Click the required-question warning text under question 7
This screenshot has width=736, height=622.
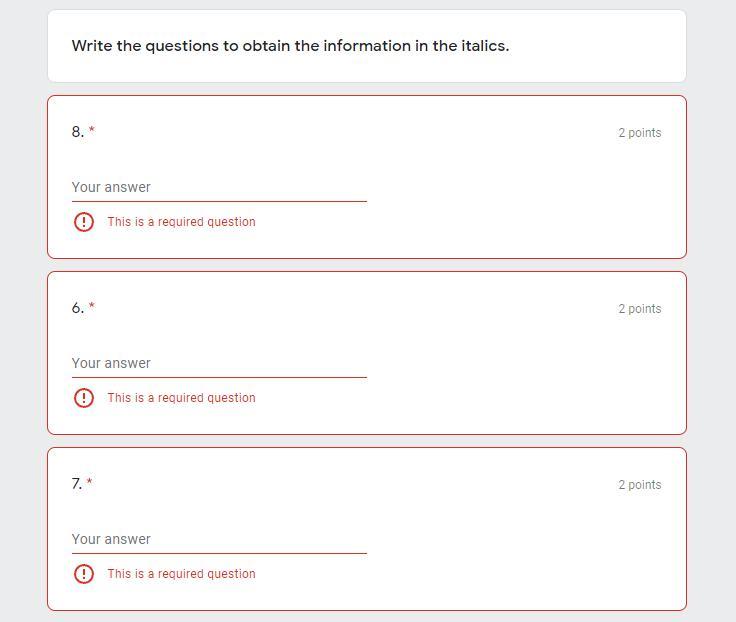click(181, 574)
